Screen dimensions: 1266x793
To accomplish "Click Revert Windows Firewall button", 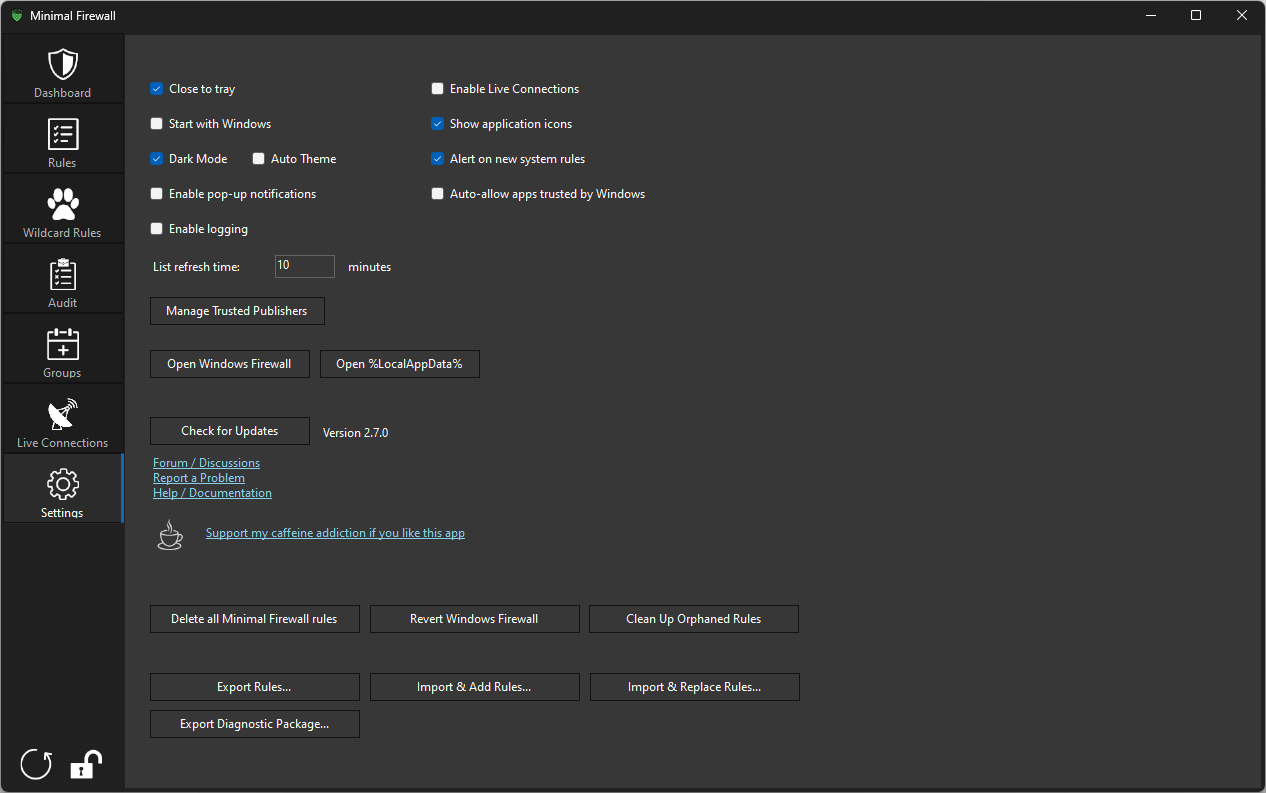I will [474, 619].
